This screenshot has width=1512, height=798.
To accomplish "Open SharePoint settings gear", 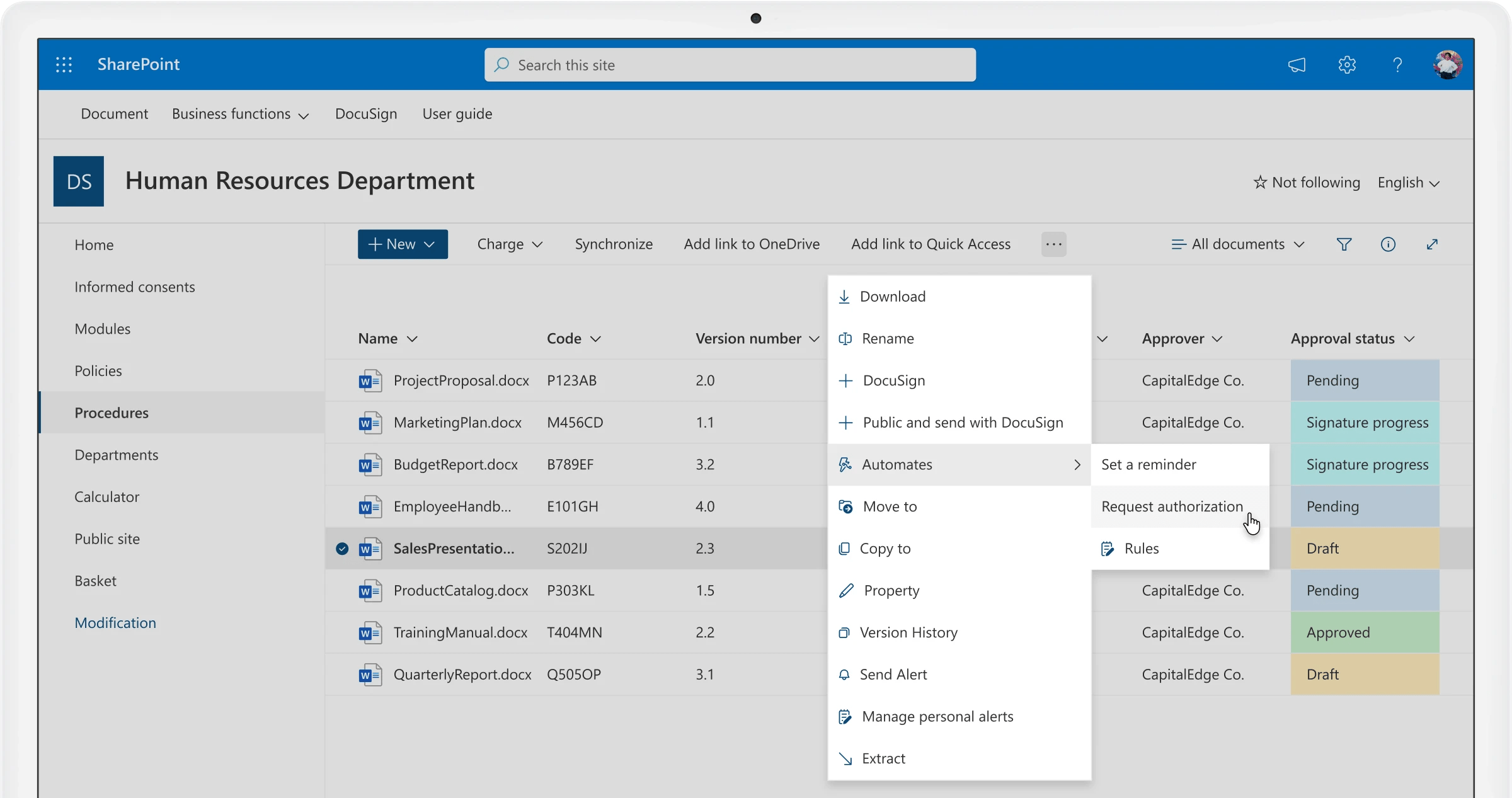I will [x=1346, y=64].
